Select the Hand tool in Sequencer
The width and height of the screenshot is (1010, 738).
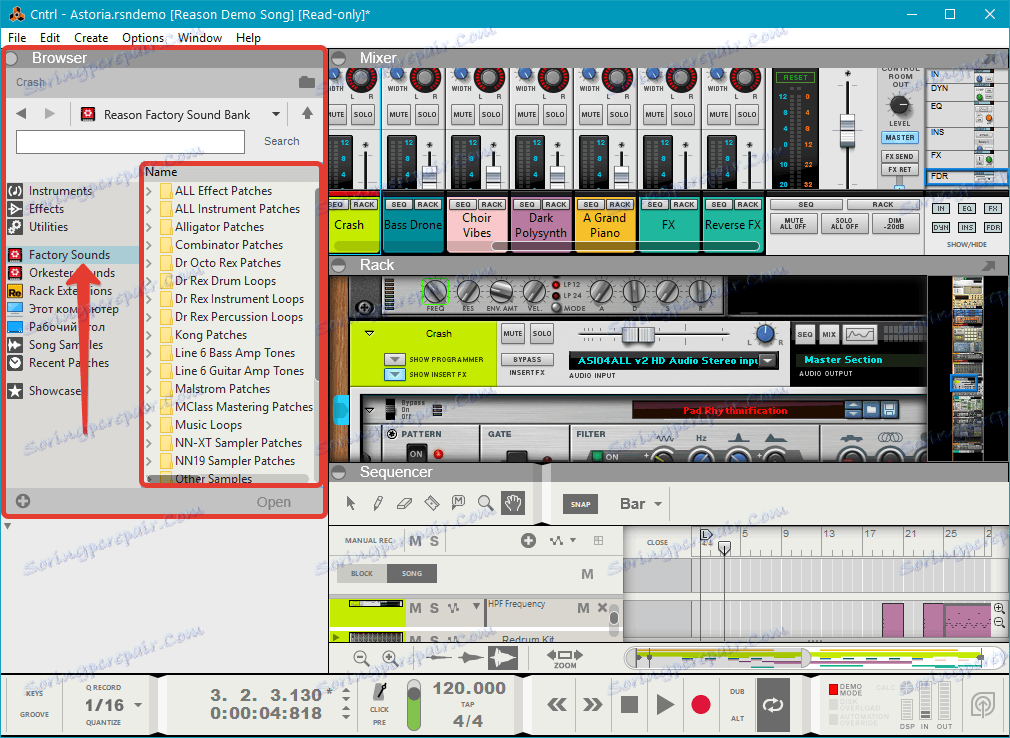click(512, 503)
